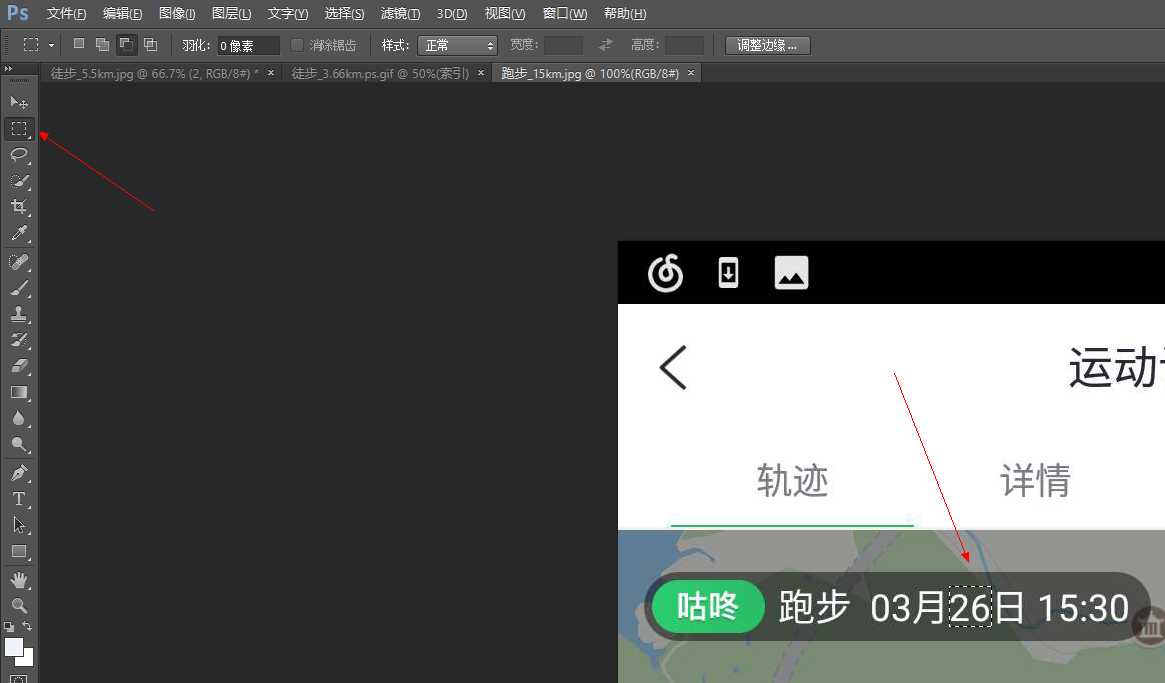Click the Photoshop Ps logo
This screenshot has width=1165, height=683.
click(x=18, y=13)
